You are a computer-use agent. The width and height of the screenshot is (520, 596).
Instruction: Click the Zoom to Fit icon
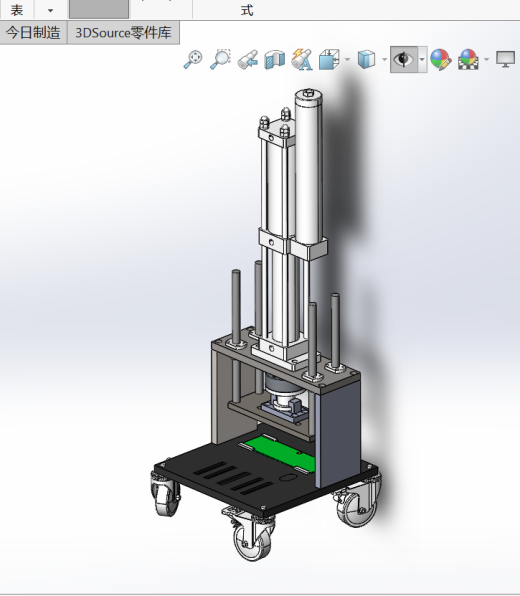[x=193, y=60]
